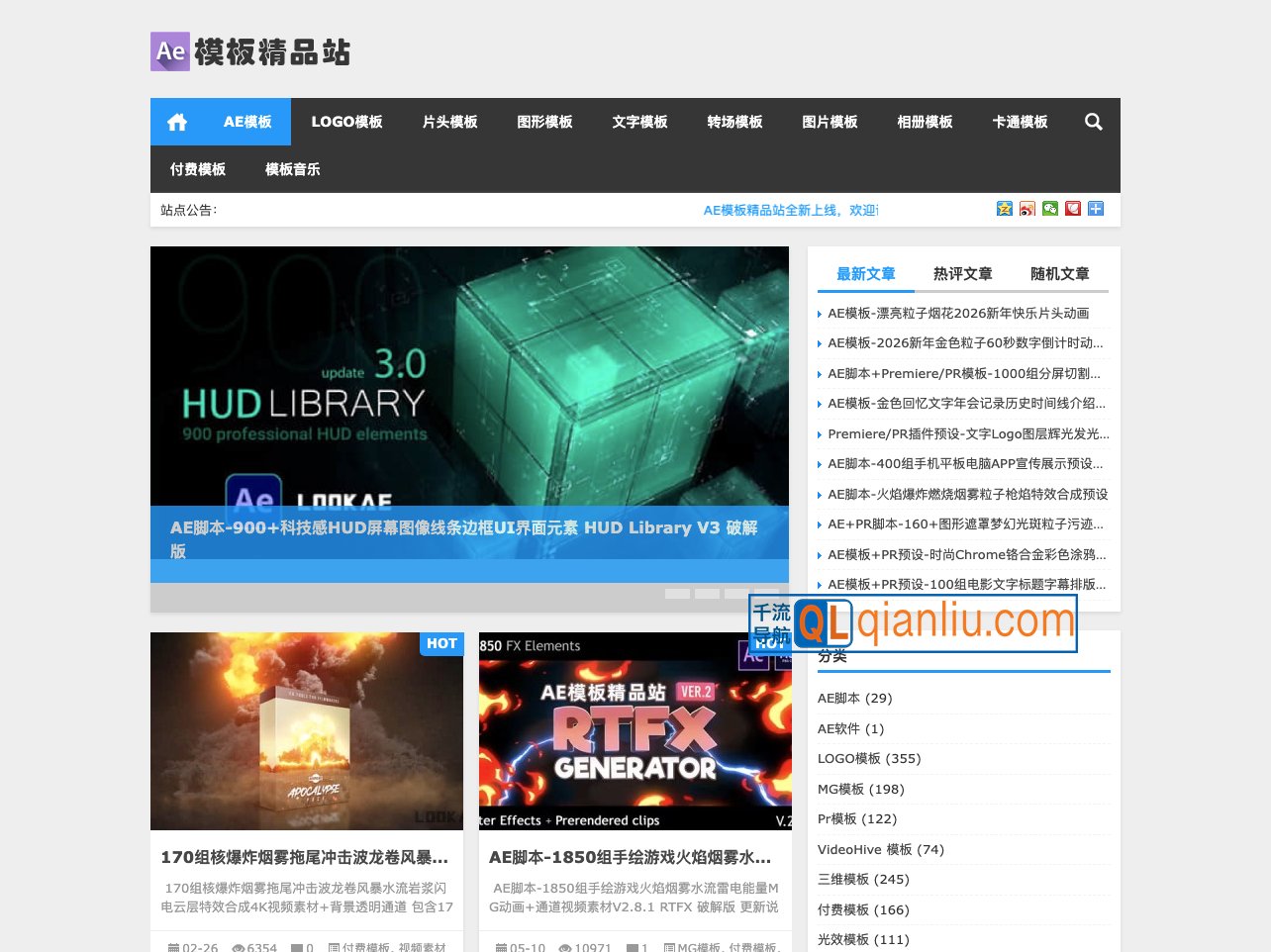This screenshot has width=1271, height=952.
Task: Open the LOGO模板 (355) category
Action: (x=868, y=758)
